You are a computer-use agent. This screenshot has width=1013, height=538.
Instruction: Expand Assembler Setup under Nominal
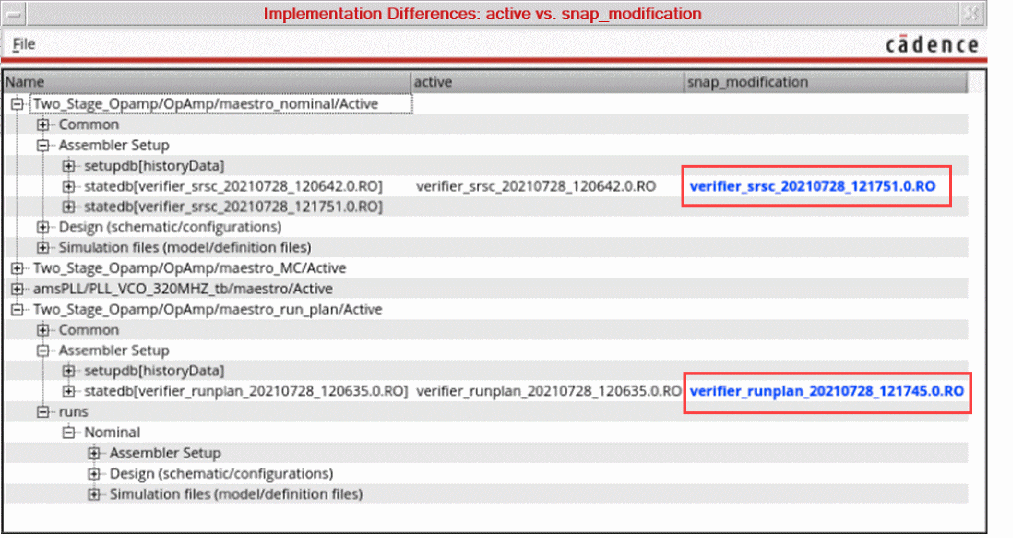click(x=94, y=453)
